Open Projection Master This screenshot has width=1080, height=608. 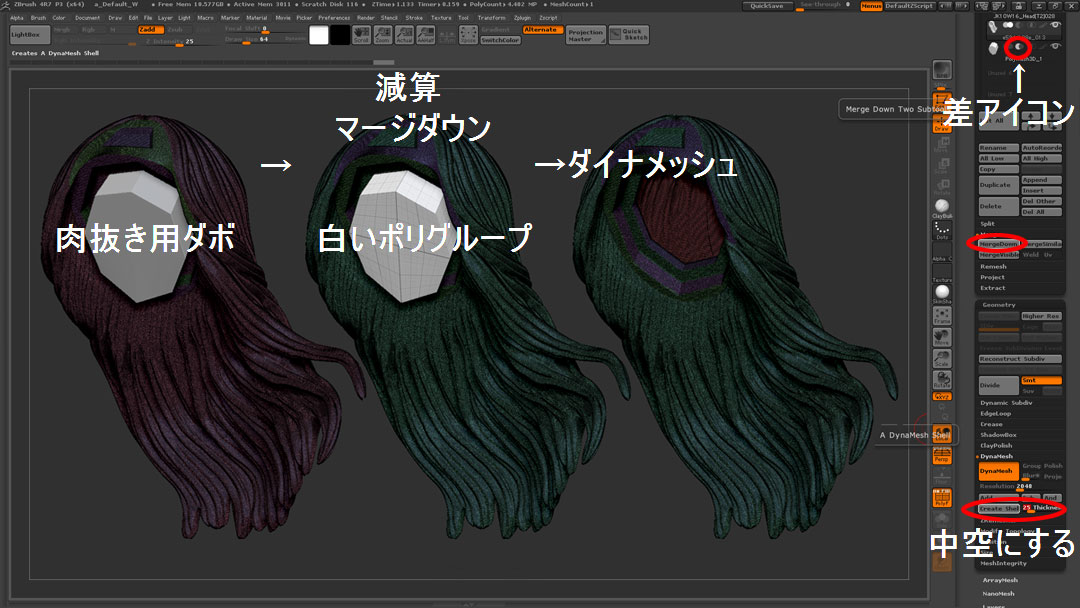(585, 35)
